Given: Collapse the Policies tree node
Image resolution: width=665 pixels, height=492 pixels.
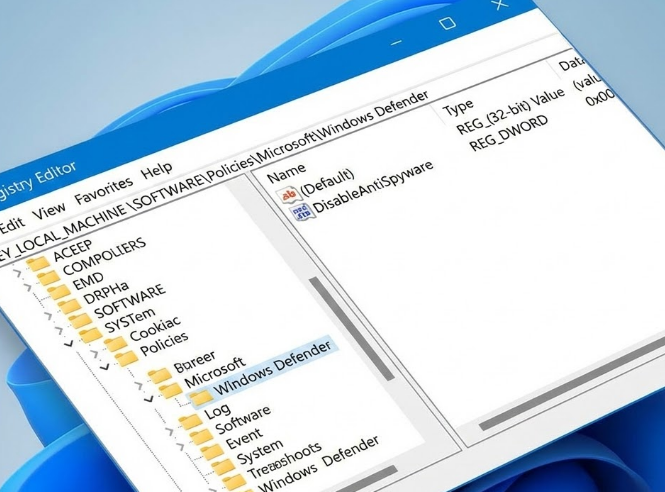Looking at the screenshot, I should point(105,366).
